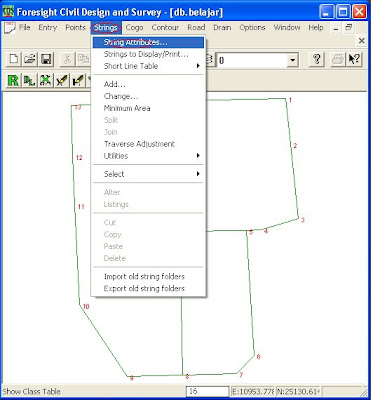
Task: Open the layer combo box dropdown arrow
Action: tap(292, 60)
